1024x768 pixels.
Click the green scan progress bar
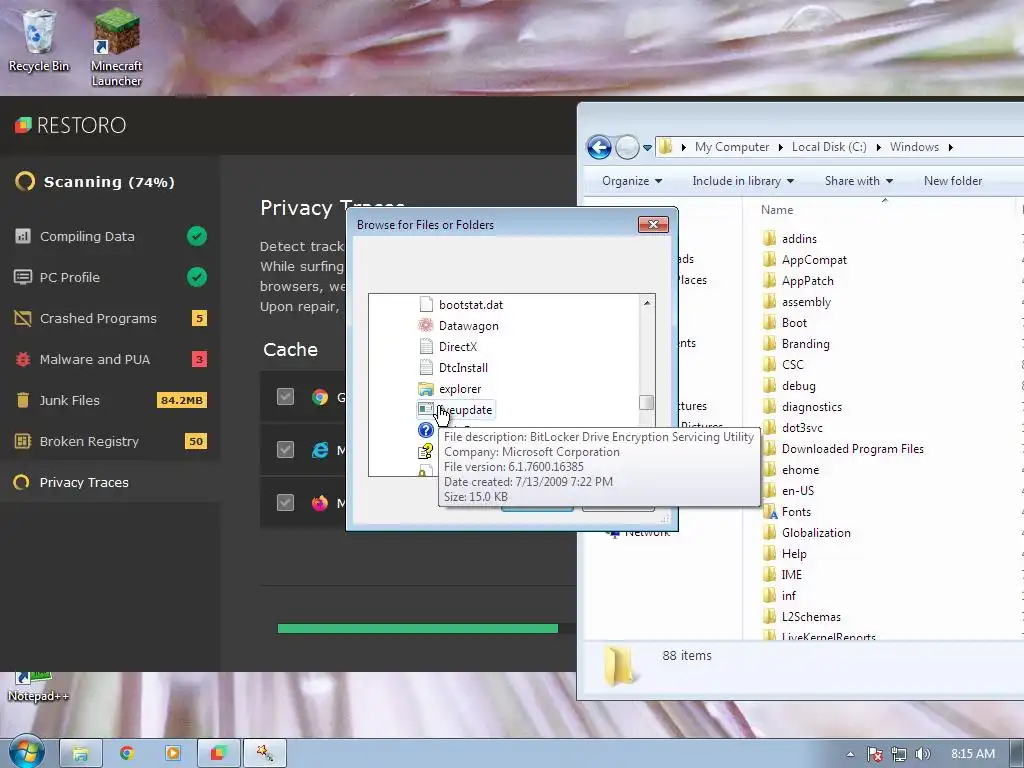(417, 628)
